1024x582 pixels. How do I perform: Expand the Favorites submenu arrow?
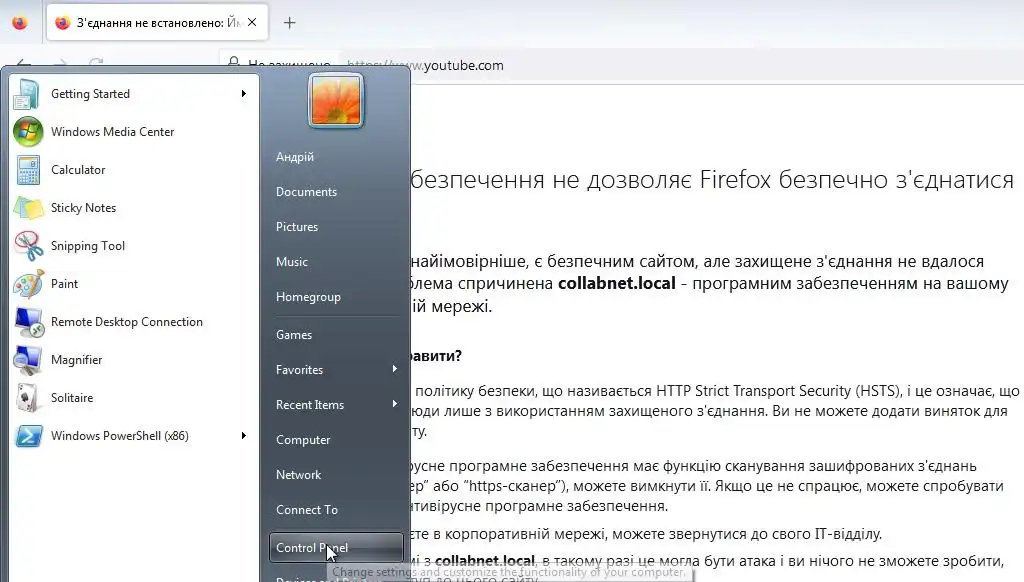tap(394, 369)
